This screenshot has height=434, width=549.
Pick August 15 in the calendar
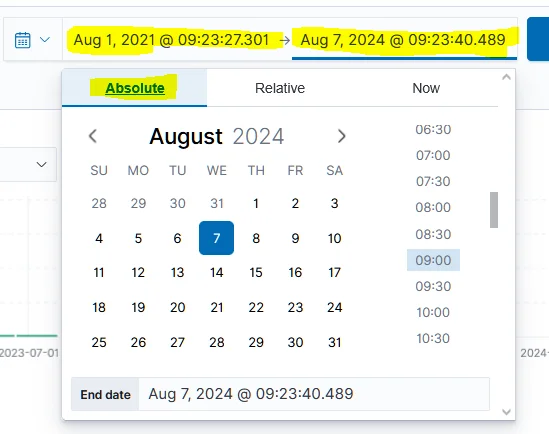tap(256, 272)
